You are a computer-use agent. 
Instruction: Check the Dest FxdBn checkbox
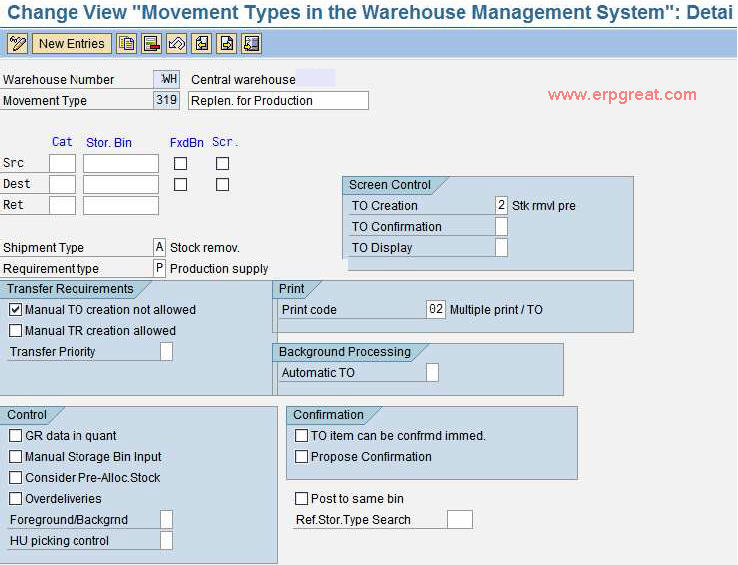(180, 184)
